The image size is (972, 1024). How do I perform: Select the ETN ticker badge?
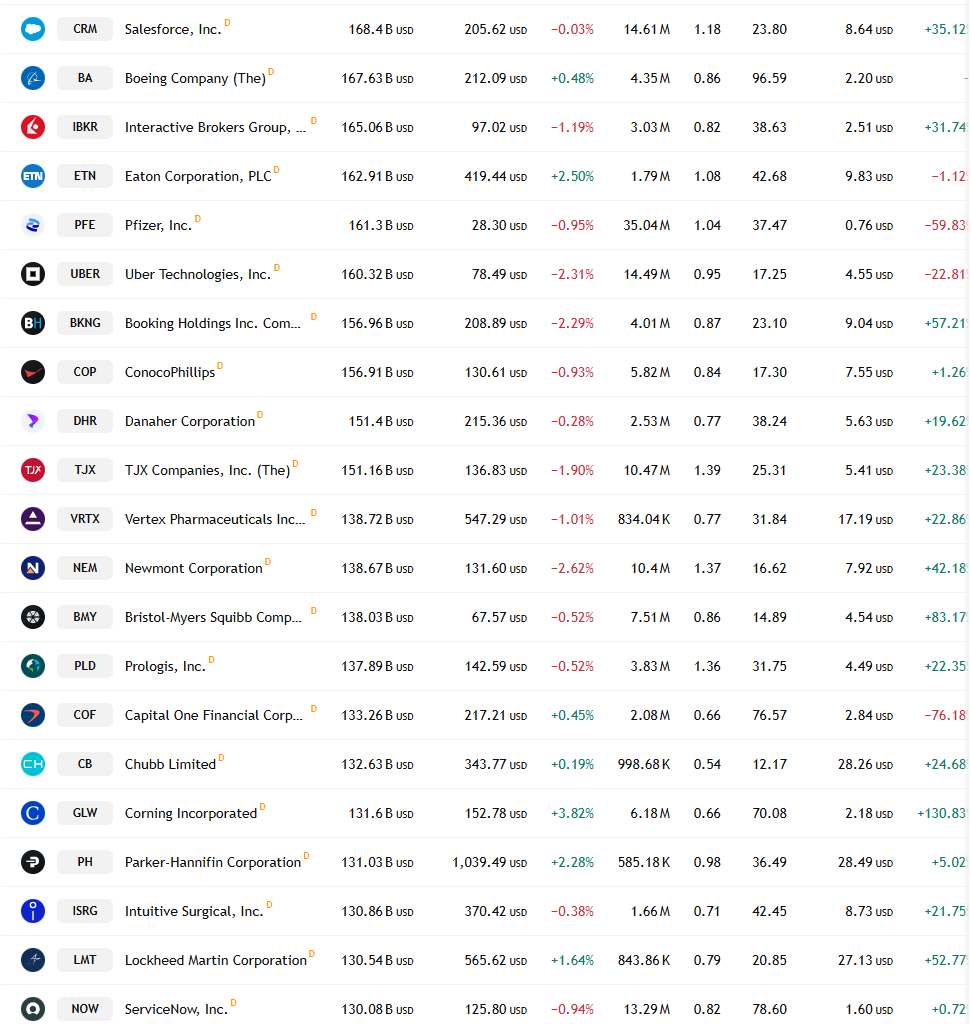pos(85,176)
